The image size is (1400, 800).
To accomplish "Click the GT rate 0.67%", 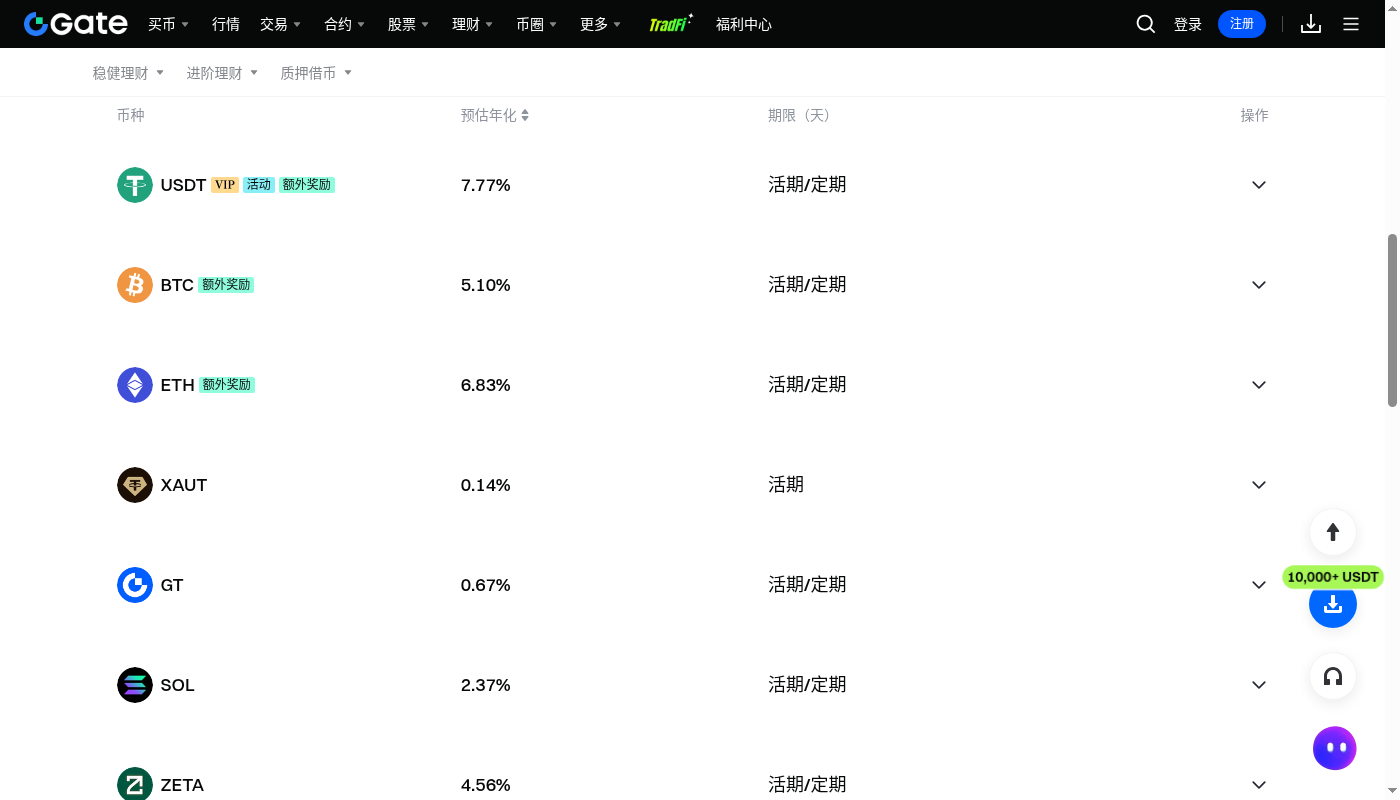I will [486, 585].
